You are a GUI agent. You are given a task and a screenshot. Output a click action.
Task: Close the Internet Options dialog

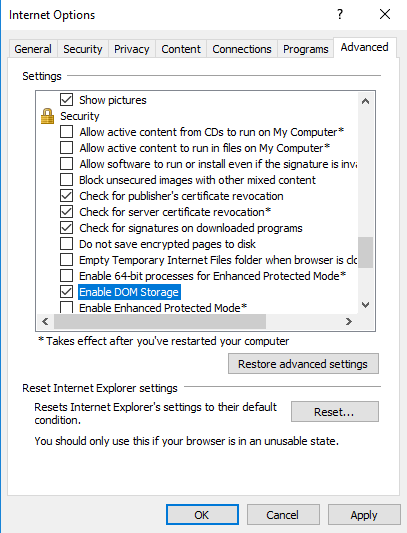click(x=385, y=14)
